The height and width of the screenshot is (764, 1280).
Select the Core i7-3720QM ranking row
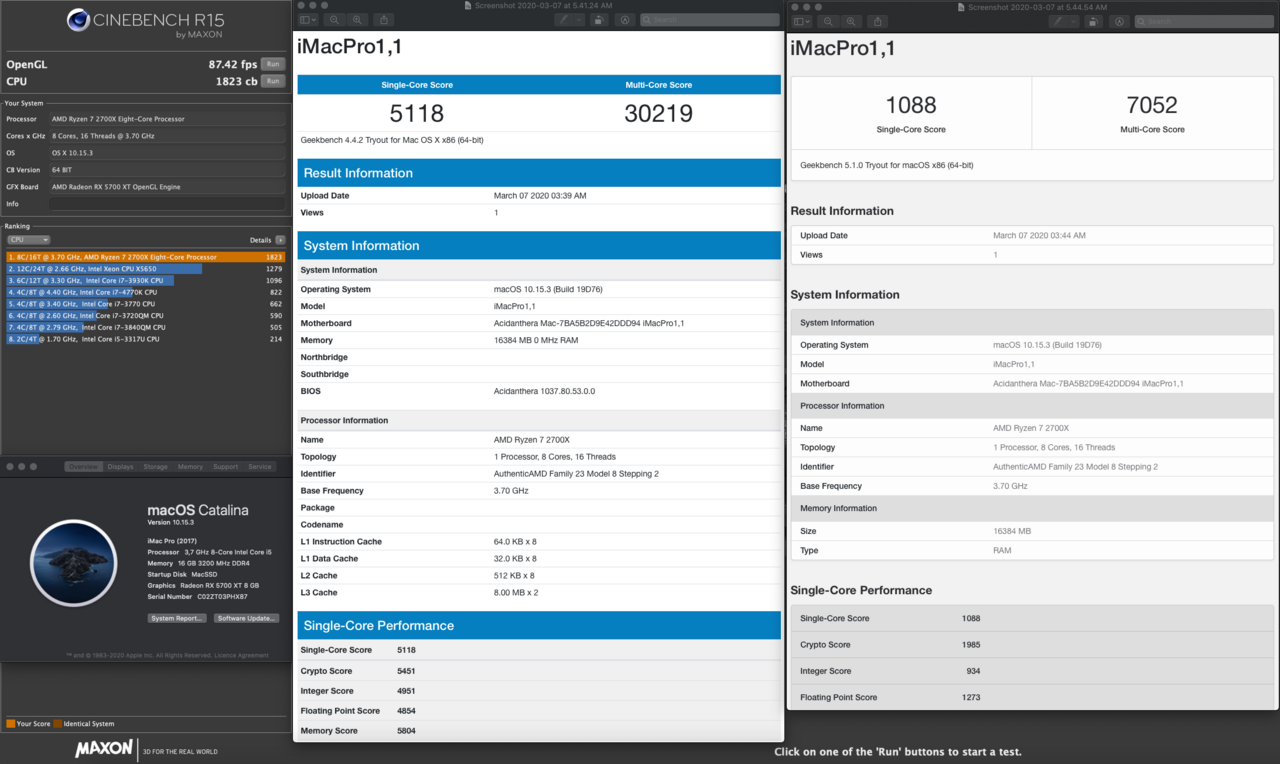click(x=146, y=315)
